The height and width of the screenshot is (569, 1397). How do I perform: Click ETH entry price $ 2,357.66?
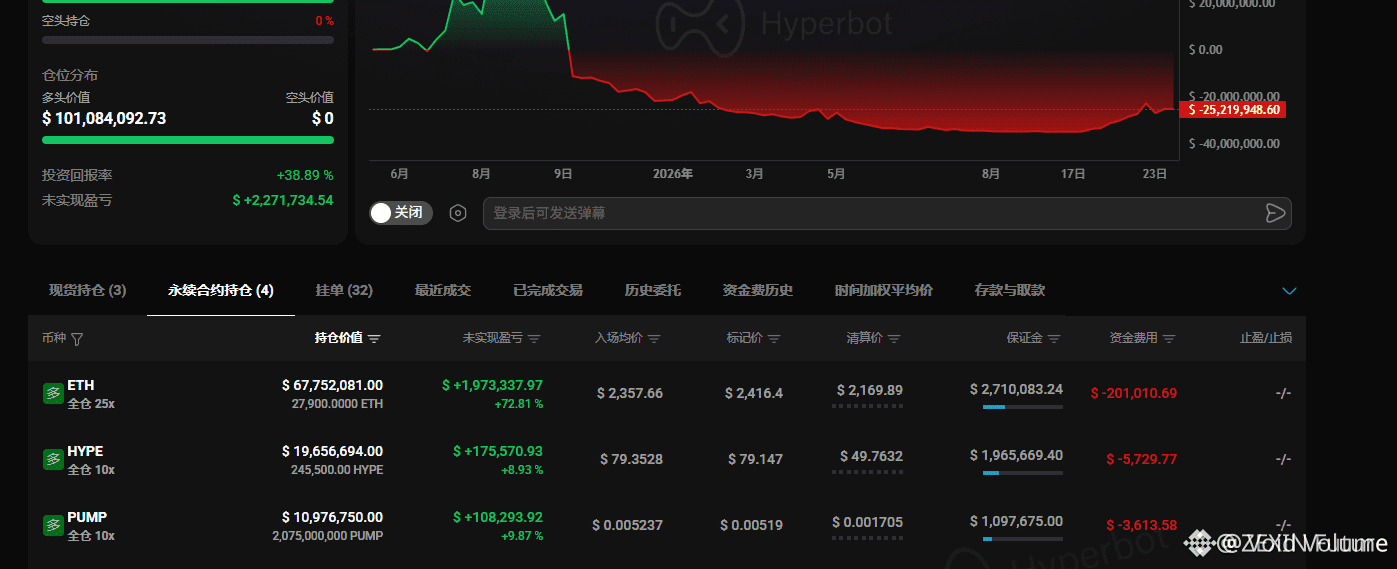click(x=630, y=393)
